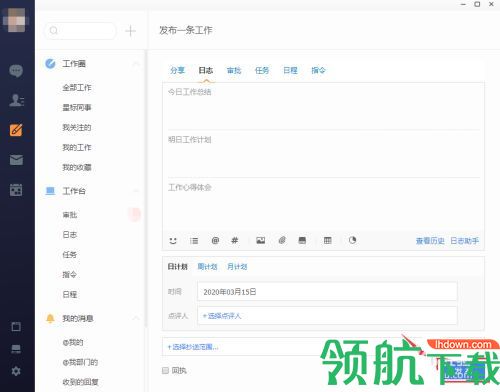500x392 pixels.
Task: Click the search box in left panel
Action: coord(80,31)
